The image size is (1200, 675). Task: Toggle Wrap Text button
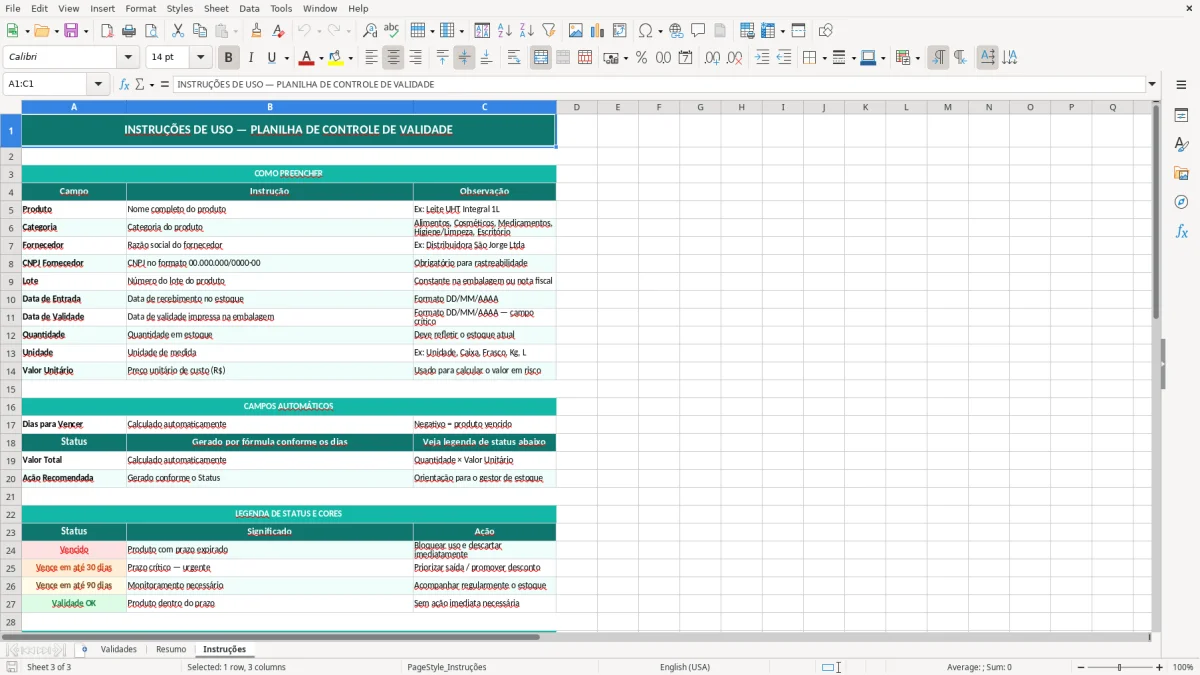click(514, 58)
